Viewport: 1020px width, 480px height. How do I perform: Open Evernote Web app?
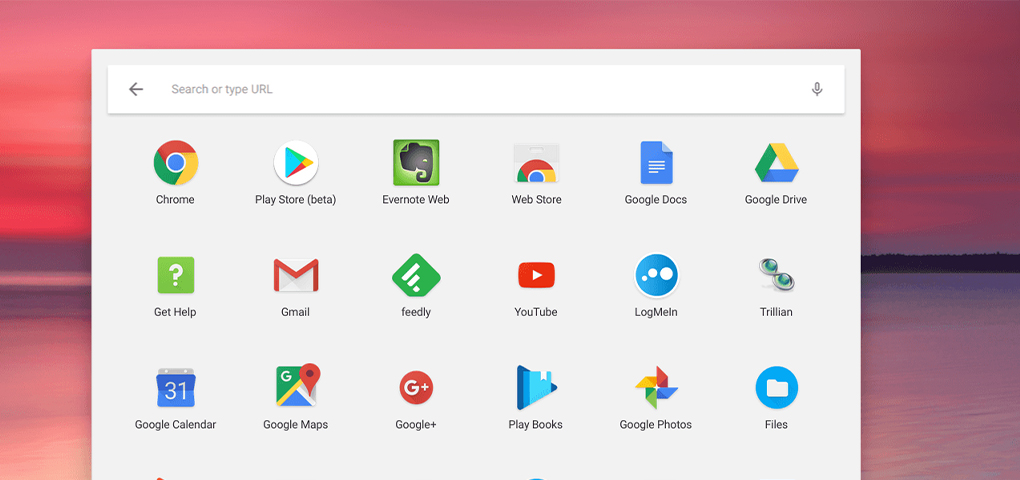(x=416, y=163)
